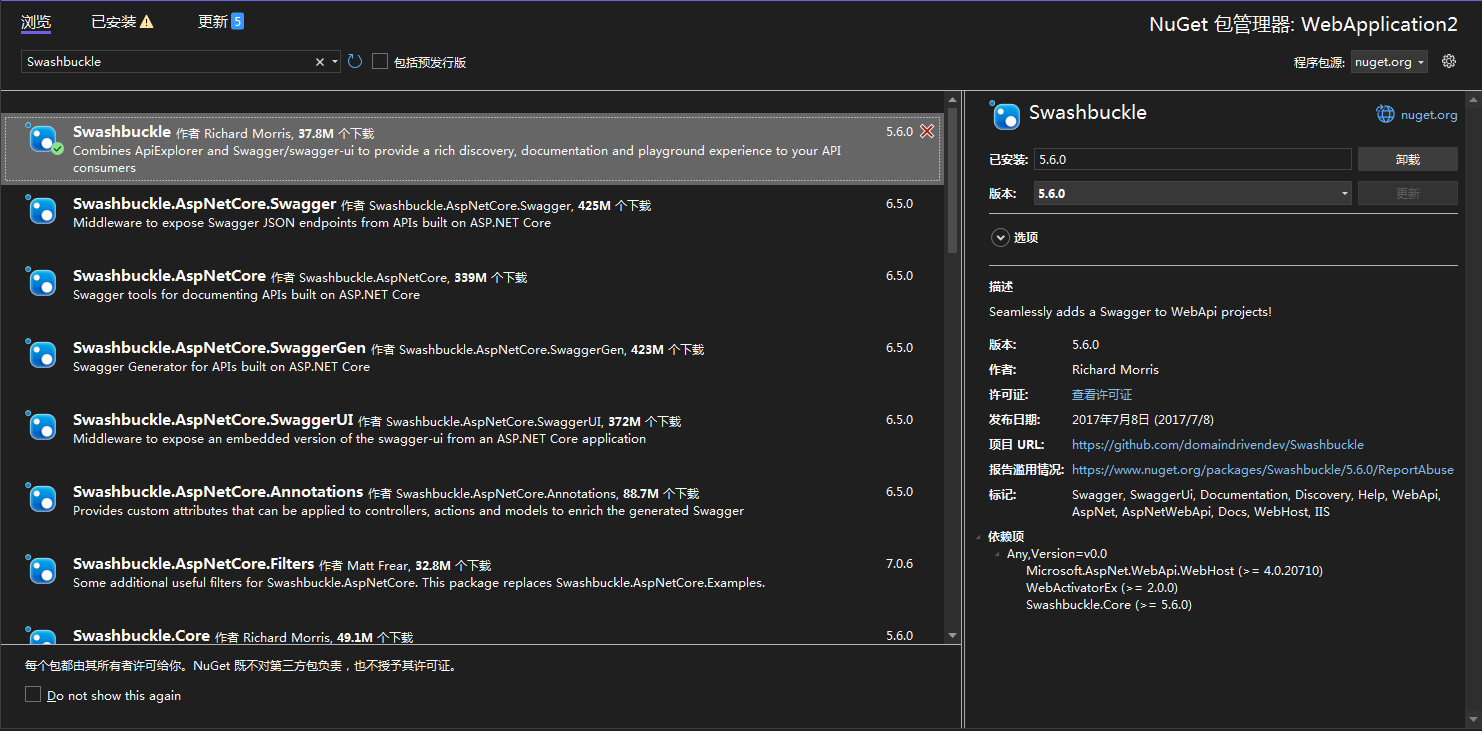Open the ReportAbuse link
The width and height of the screenshot is (1482, 731).
(1263, 469)
